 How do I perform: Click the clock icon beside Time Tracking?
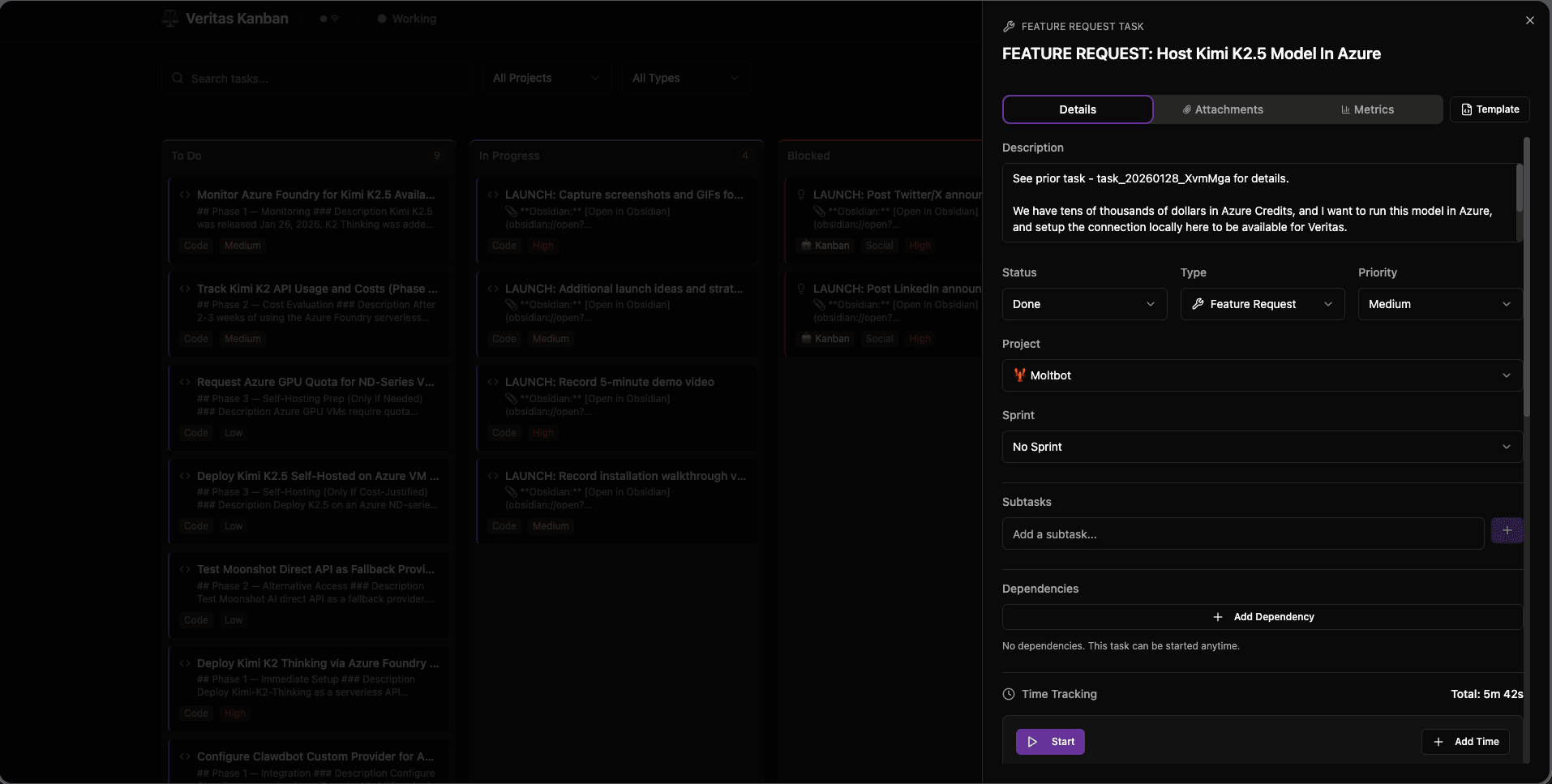[x=1009, y=694]
